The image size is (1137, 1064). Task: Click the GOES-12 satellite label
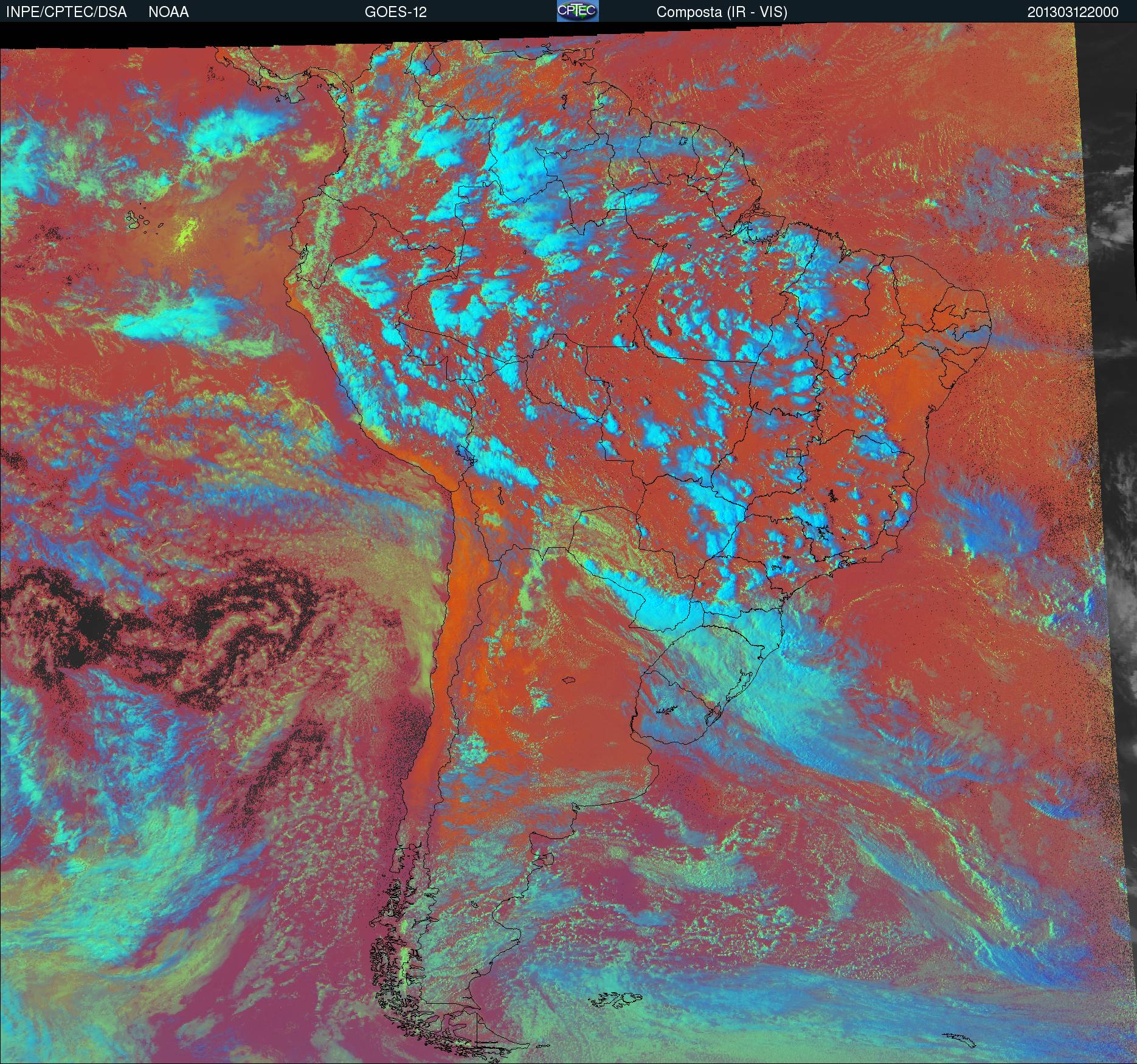point(396,12)
